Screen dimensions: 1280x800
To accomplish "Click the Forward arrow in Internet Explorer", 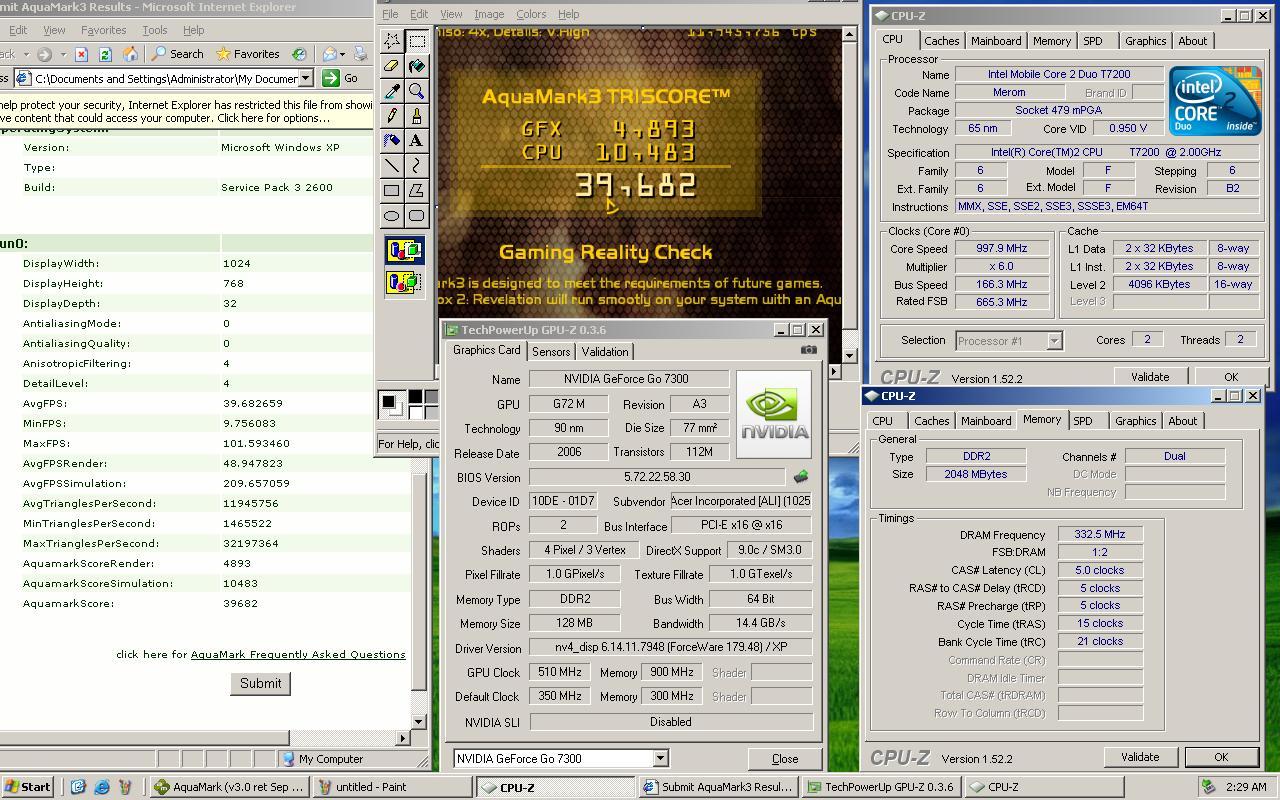I will pos(44,54).
